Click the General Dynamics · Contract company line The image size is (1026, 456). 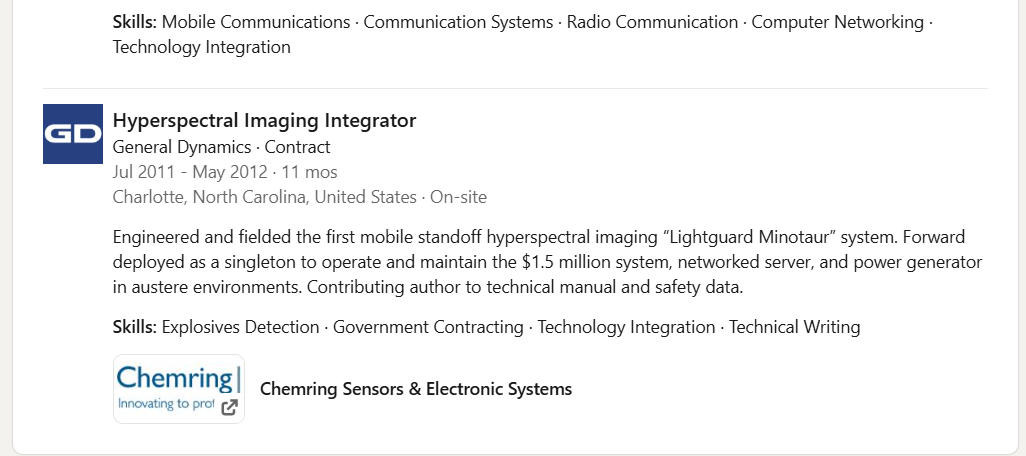[221, 147]
